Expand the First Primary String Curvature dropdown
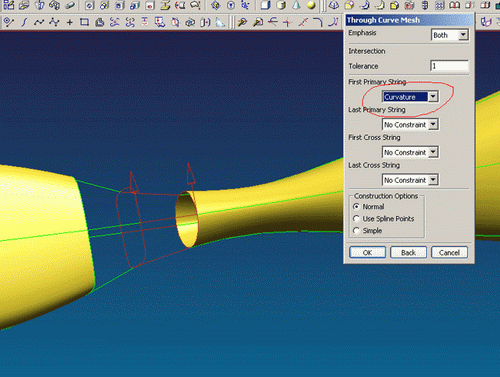 [410, 97]
